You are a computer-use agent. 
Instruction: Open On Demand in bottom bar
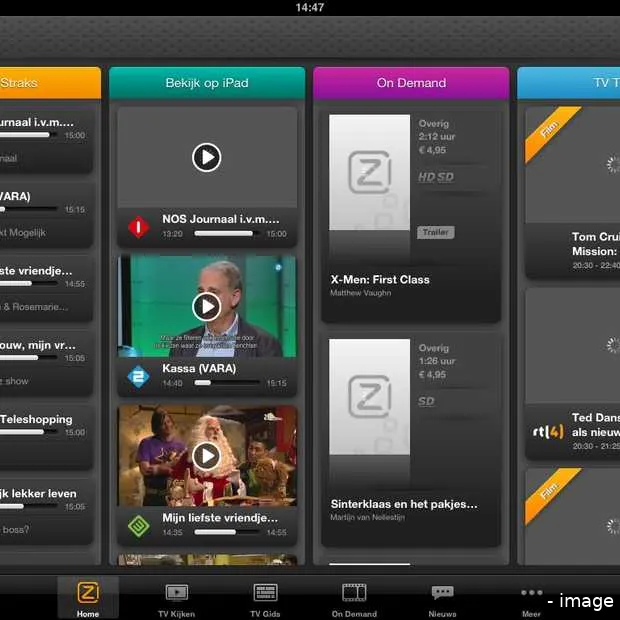[354, 601]
